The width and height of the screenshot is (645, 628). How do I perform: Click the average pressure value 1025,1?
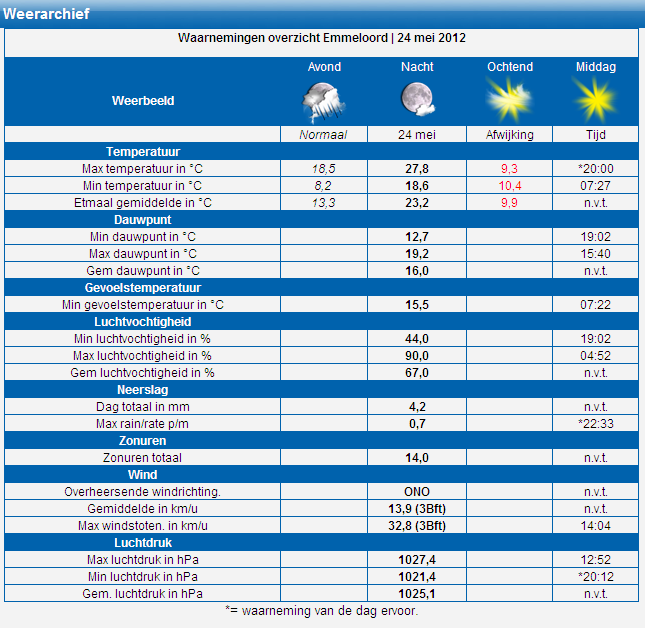417,594
